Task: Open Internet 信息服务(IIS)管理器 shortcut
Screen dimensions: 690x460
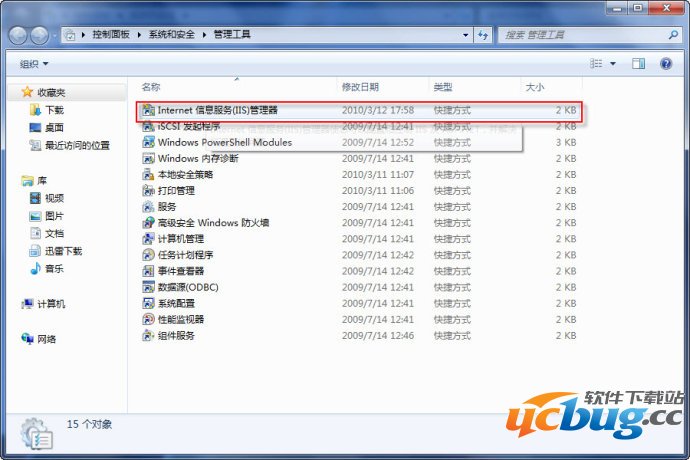Action: point(217,110)
